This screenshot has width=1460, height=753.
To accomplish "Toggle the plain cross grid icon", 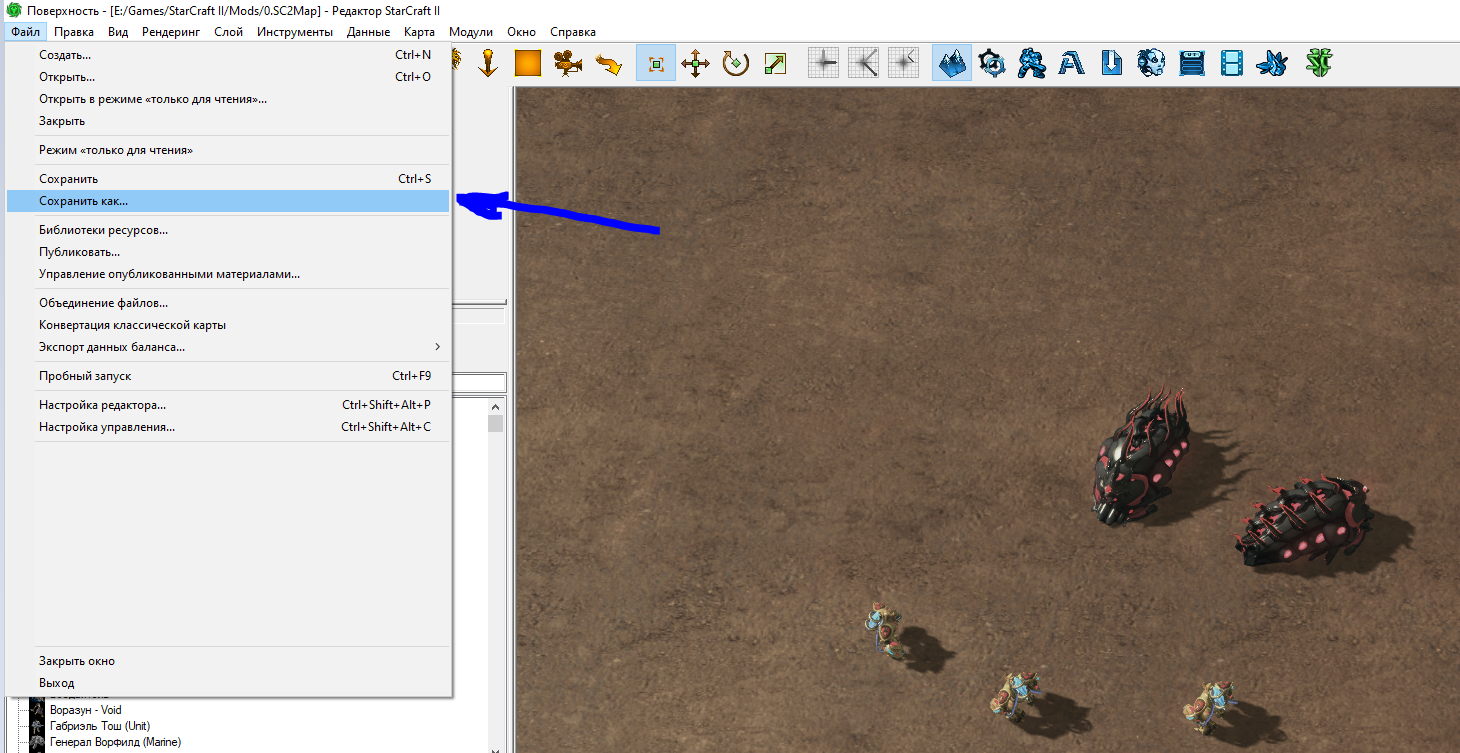I will tap(824, 63).
